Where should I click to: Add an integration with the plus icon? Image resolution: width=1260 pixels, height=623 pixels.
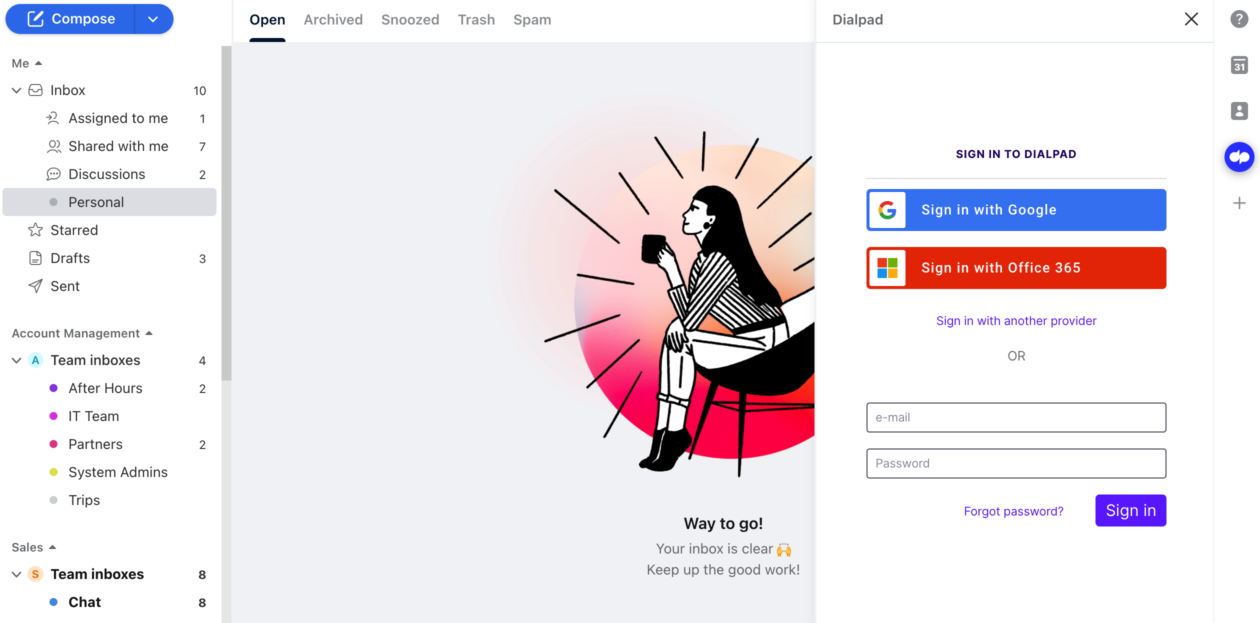1239,203
